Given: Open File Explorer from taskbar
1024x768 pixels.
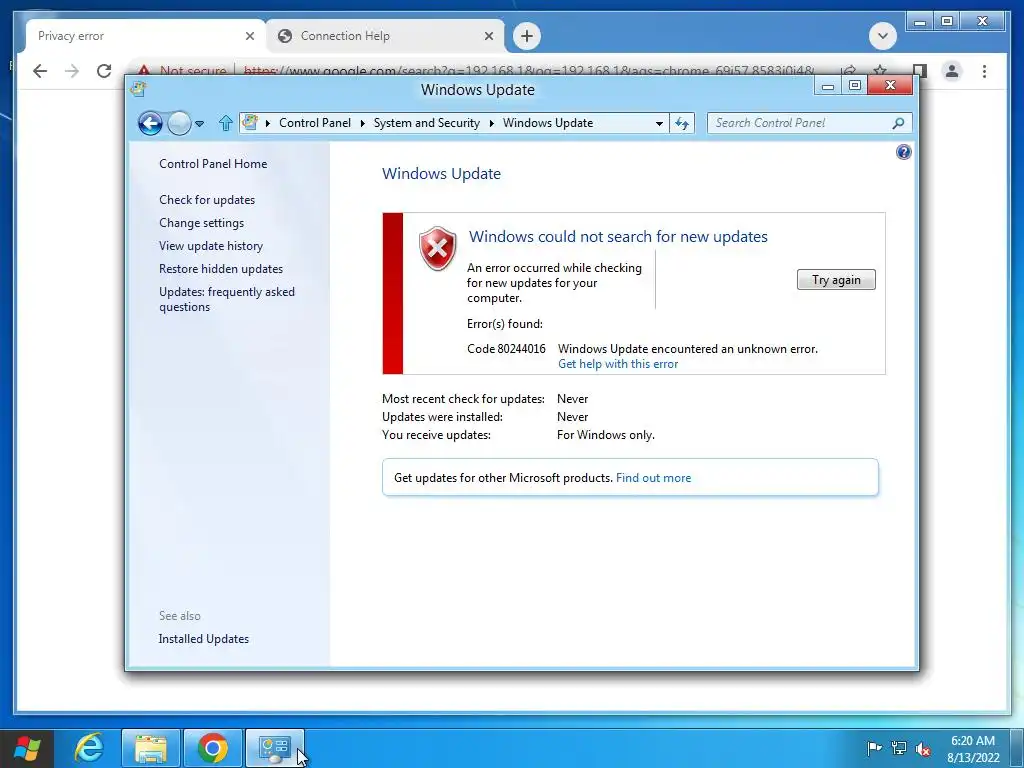Looking at the screenshot, I should (x=151, y=748).
